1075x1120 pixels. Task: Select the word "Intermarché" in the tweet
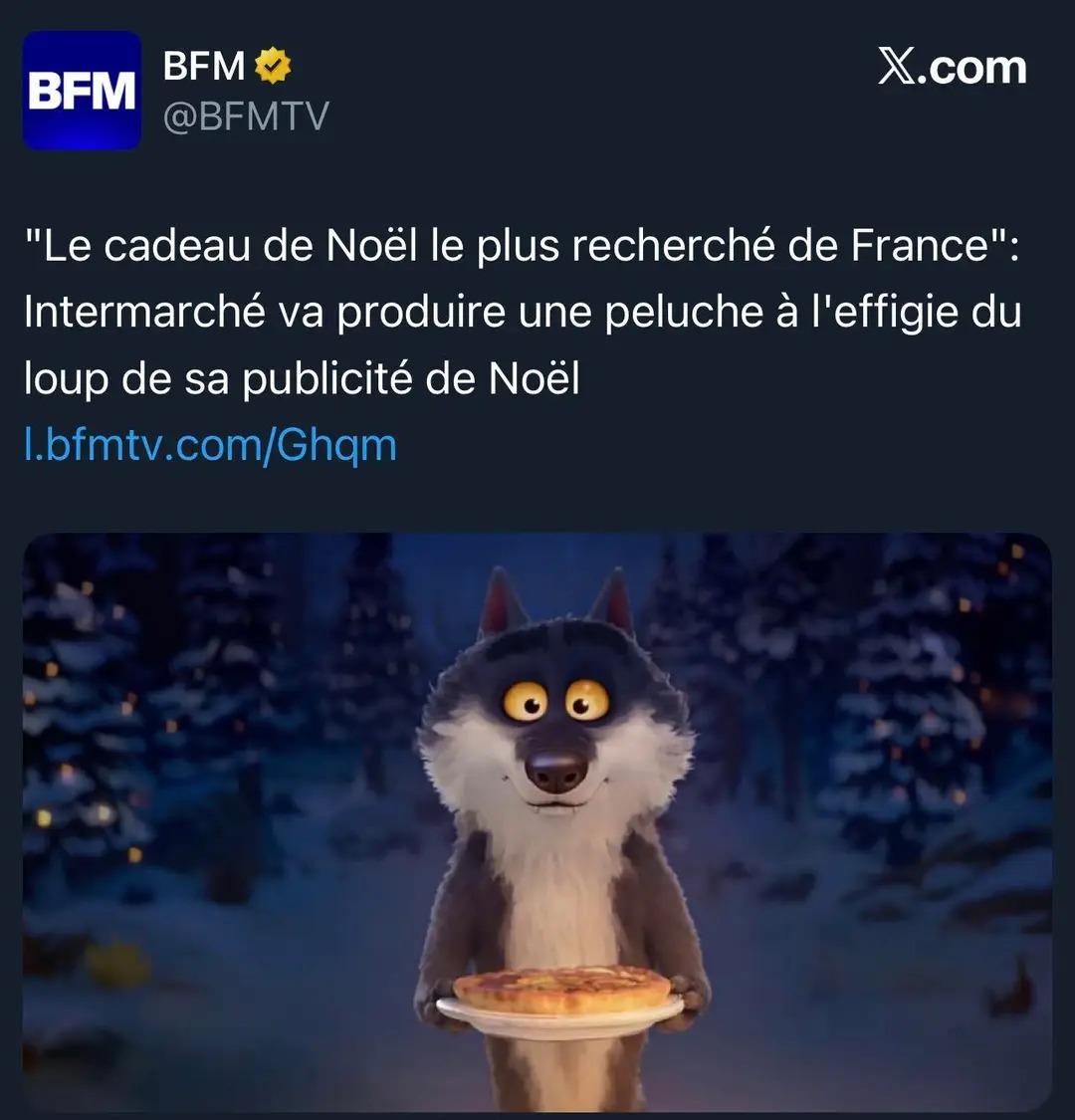coord(144,313)
